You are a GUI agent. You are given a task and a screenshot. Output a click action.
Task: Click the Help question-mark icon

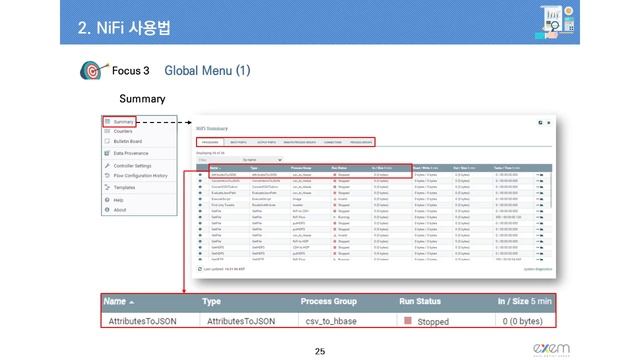tap(107, 200)
